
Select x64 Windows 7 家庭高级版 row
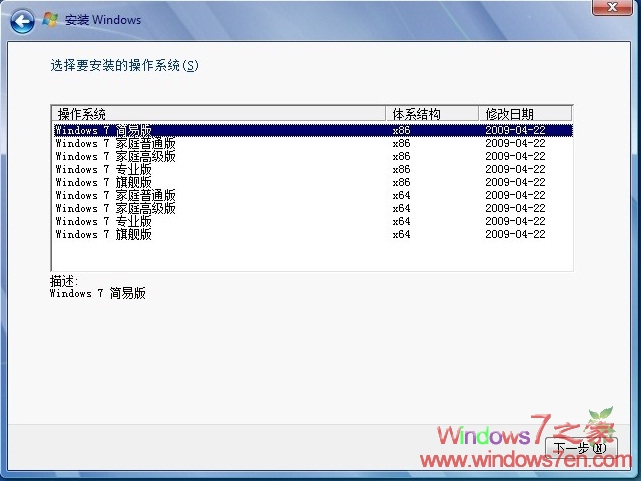[312, 208]
